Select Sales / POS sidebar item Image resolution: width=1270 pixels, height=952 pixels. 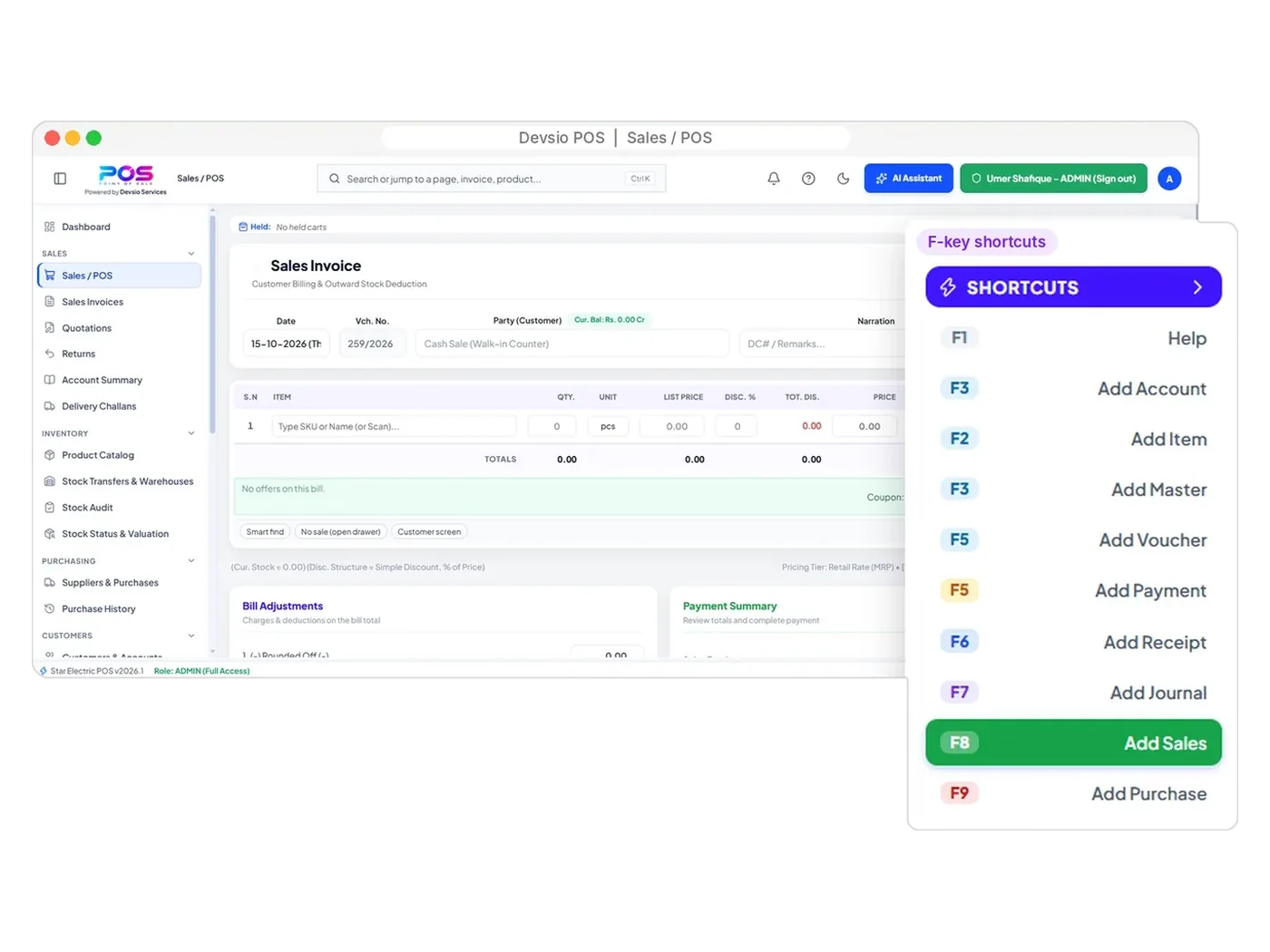(x=119, y=276)
